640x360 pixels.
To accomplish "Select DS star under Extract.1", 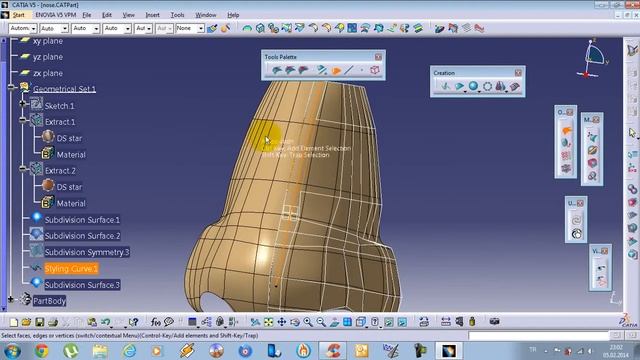I will click(69, 138).
